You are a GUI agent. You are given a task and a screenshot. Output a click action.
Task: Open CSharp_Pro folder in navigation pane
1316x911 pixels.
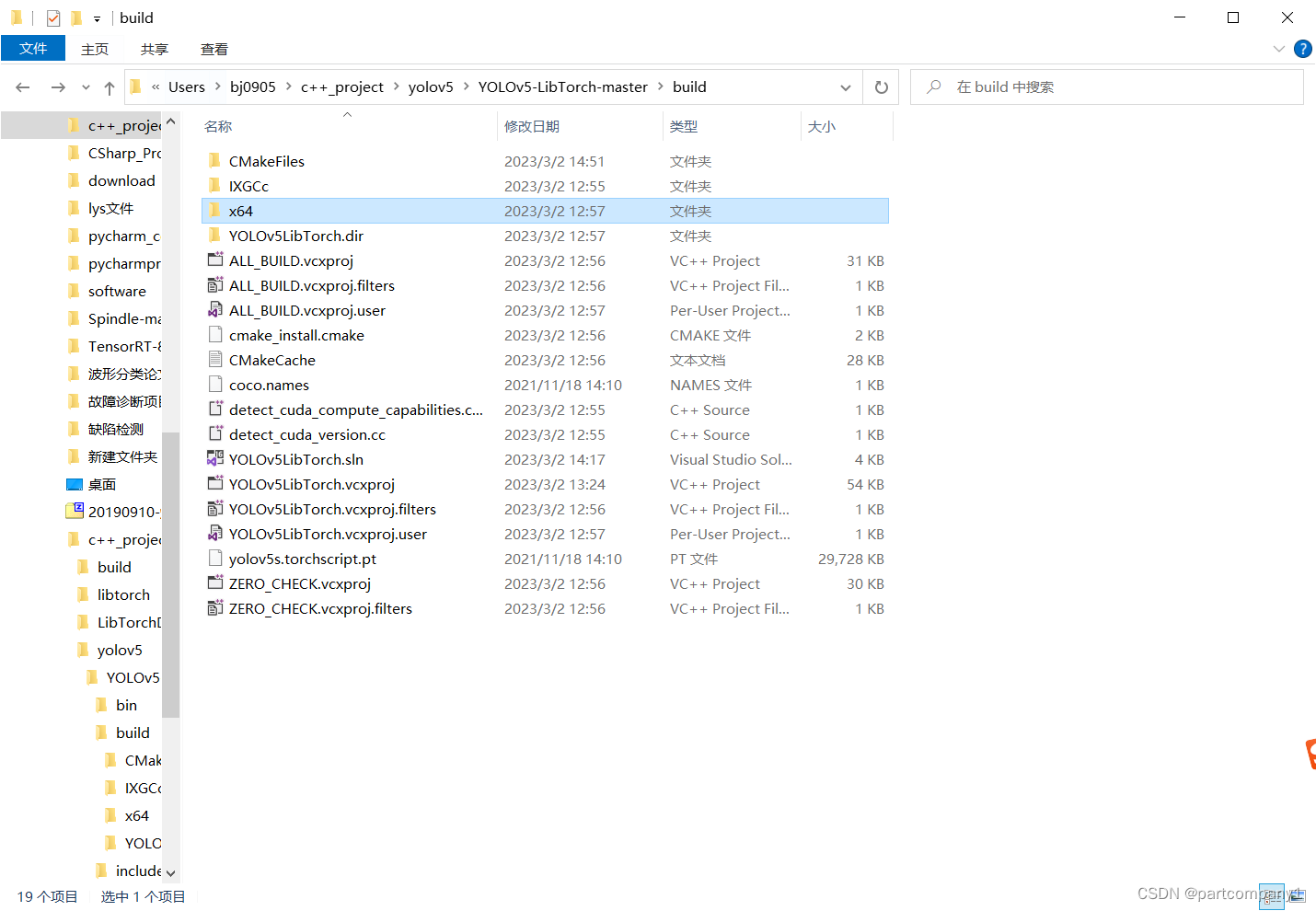[124, 153]
